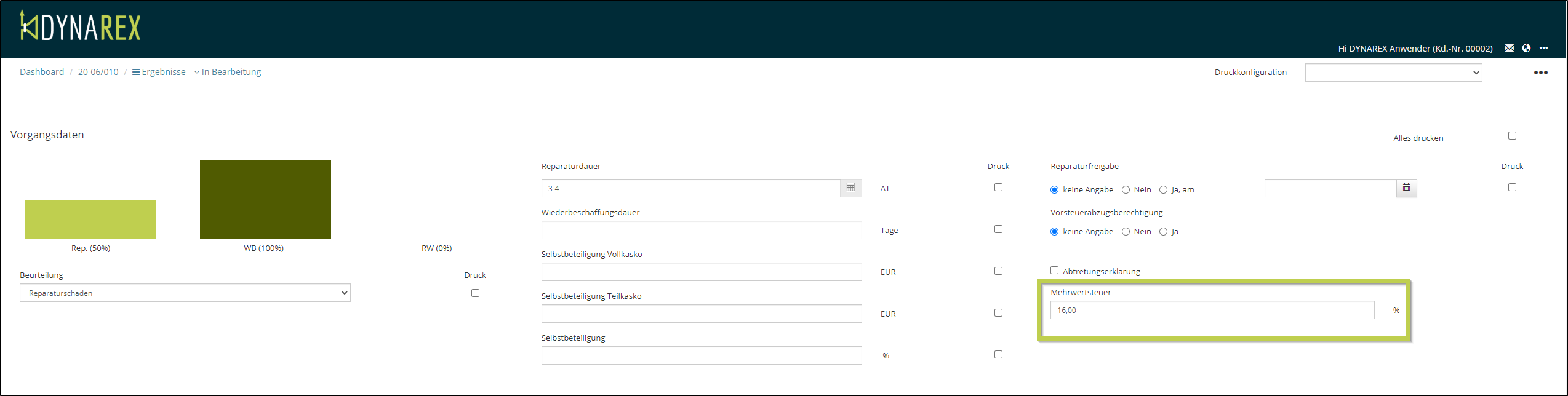Screen dimensions: 1568x396
Task: Open the header three-dot menu
Action: click(x=1543, y=48)
